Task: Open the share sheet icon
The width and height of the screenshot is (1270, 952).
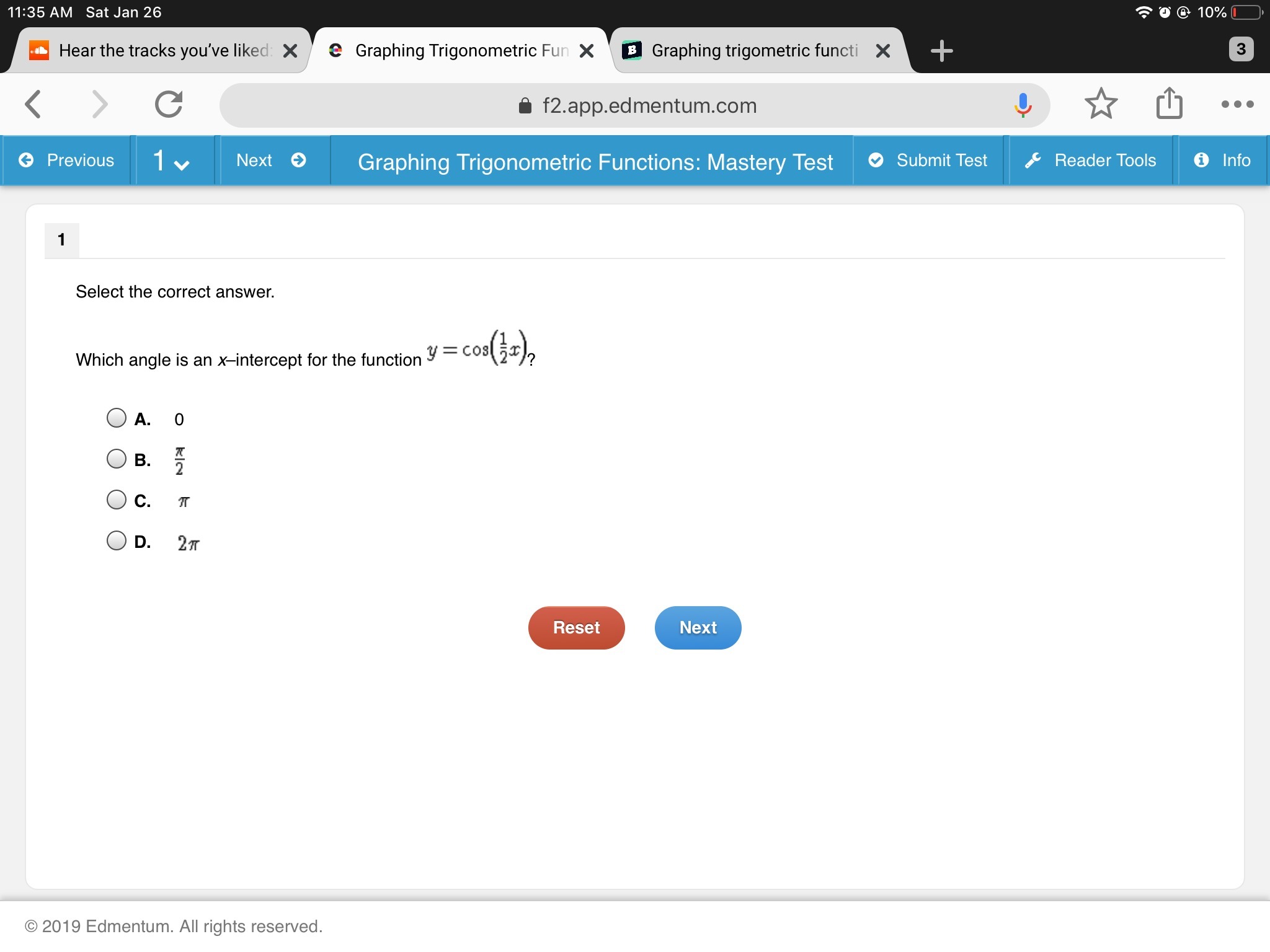Action: [x=1169, y=104]
